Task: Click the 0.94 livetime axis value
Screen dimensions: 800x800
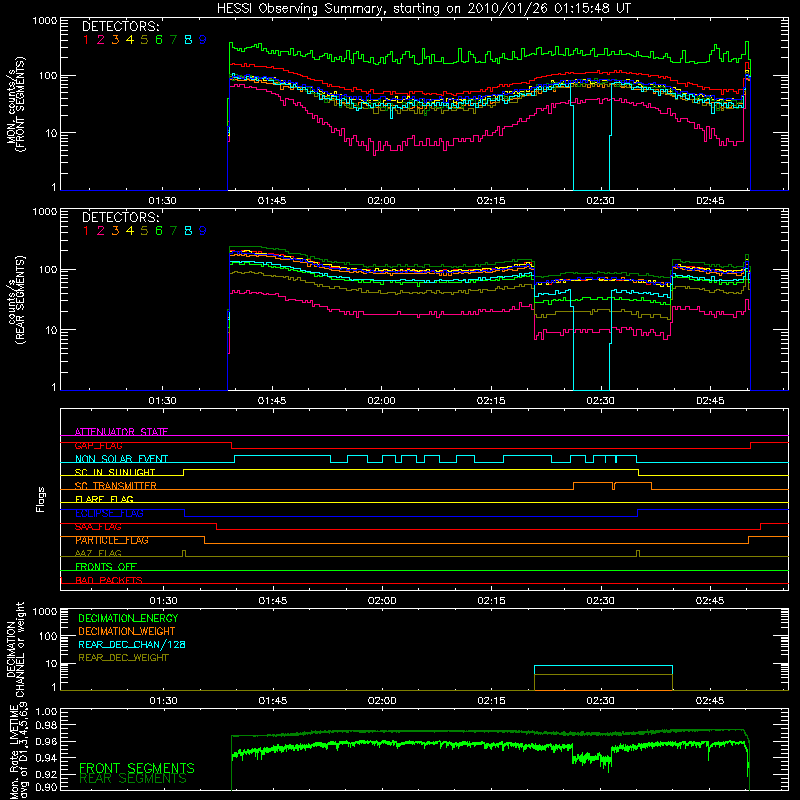Action: point(46,758)
